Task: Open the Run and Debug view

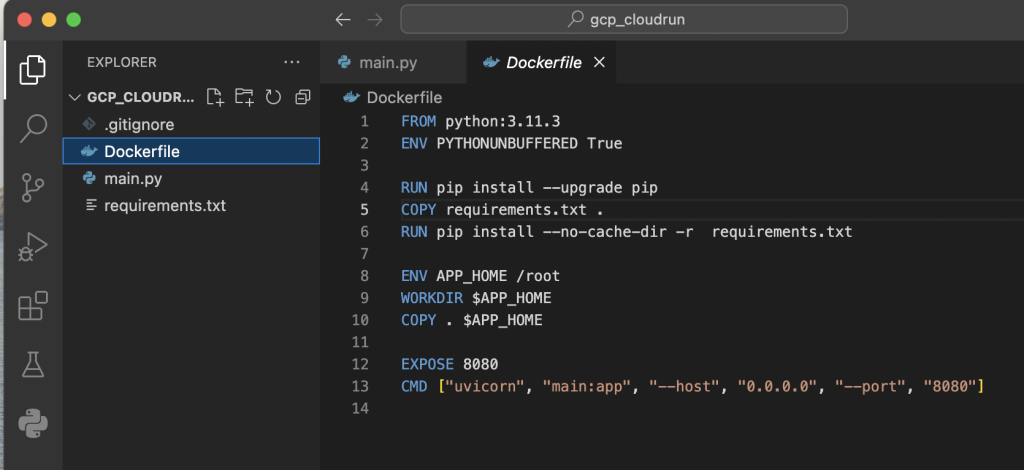Action: 32,246
